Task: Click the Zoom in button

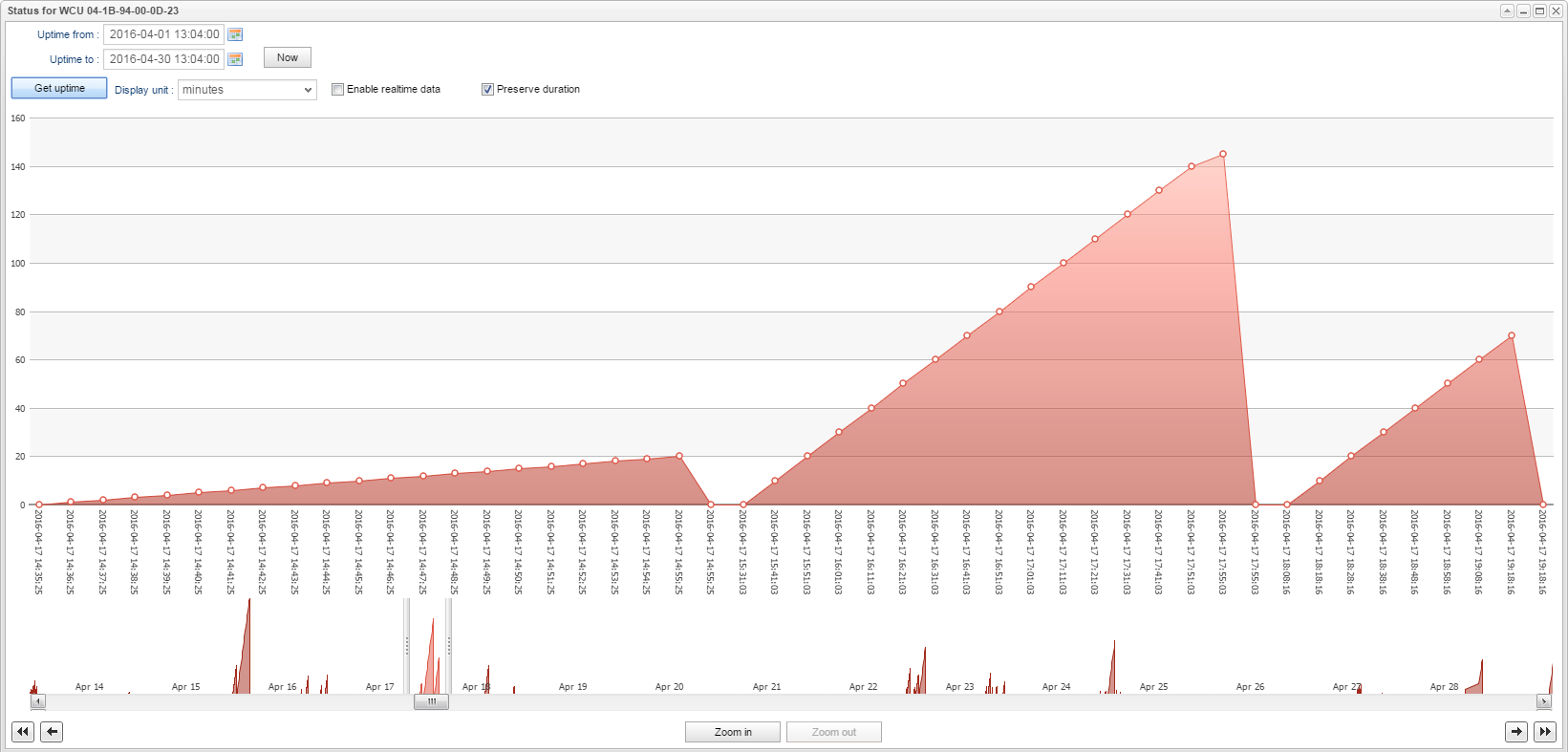Action: click(733, 732)
